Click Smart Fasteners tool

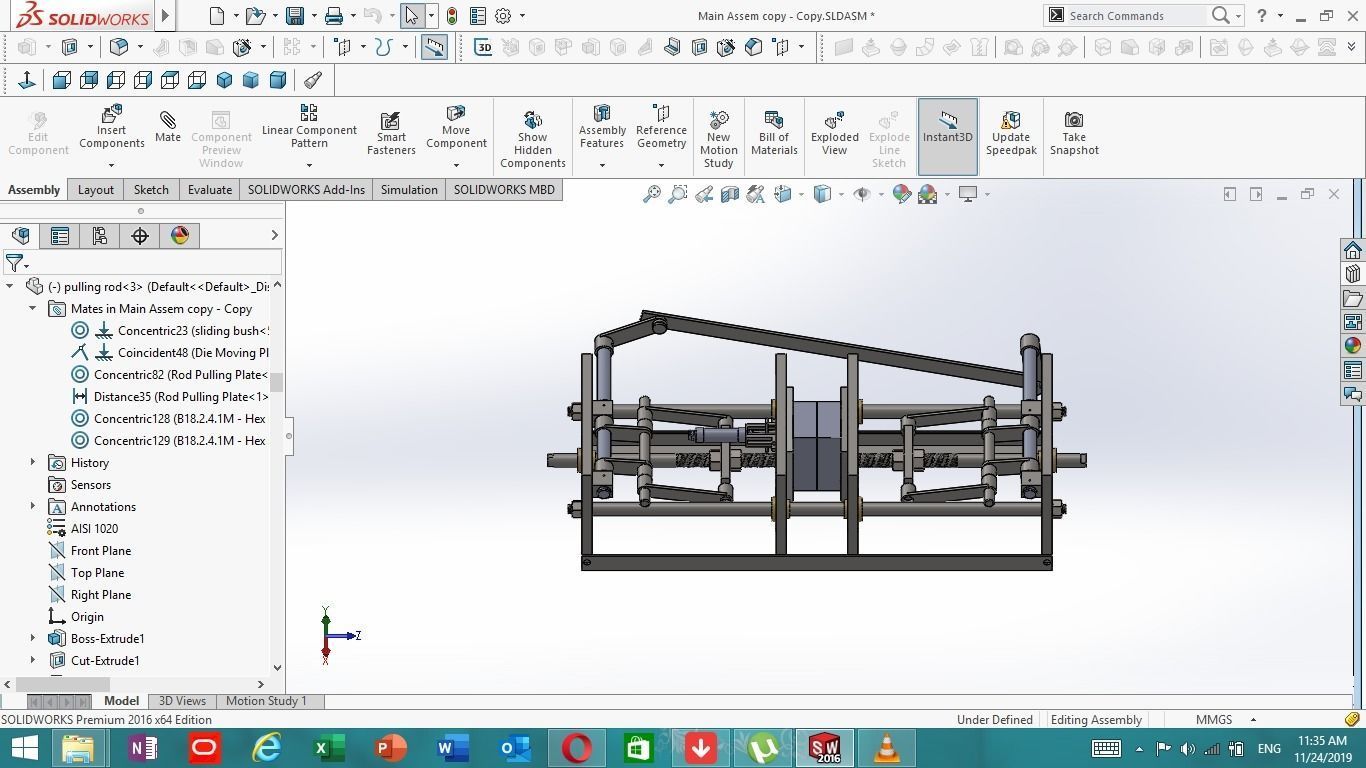391,133
